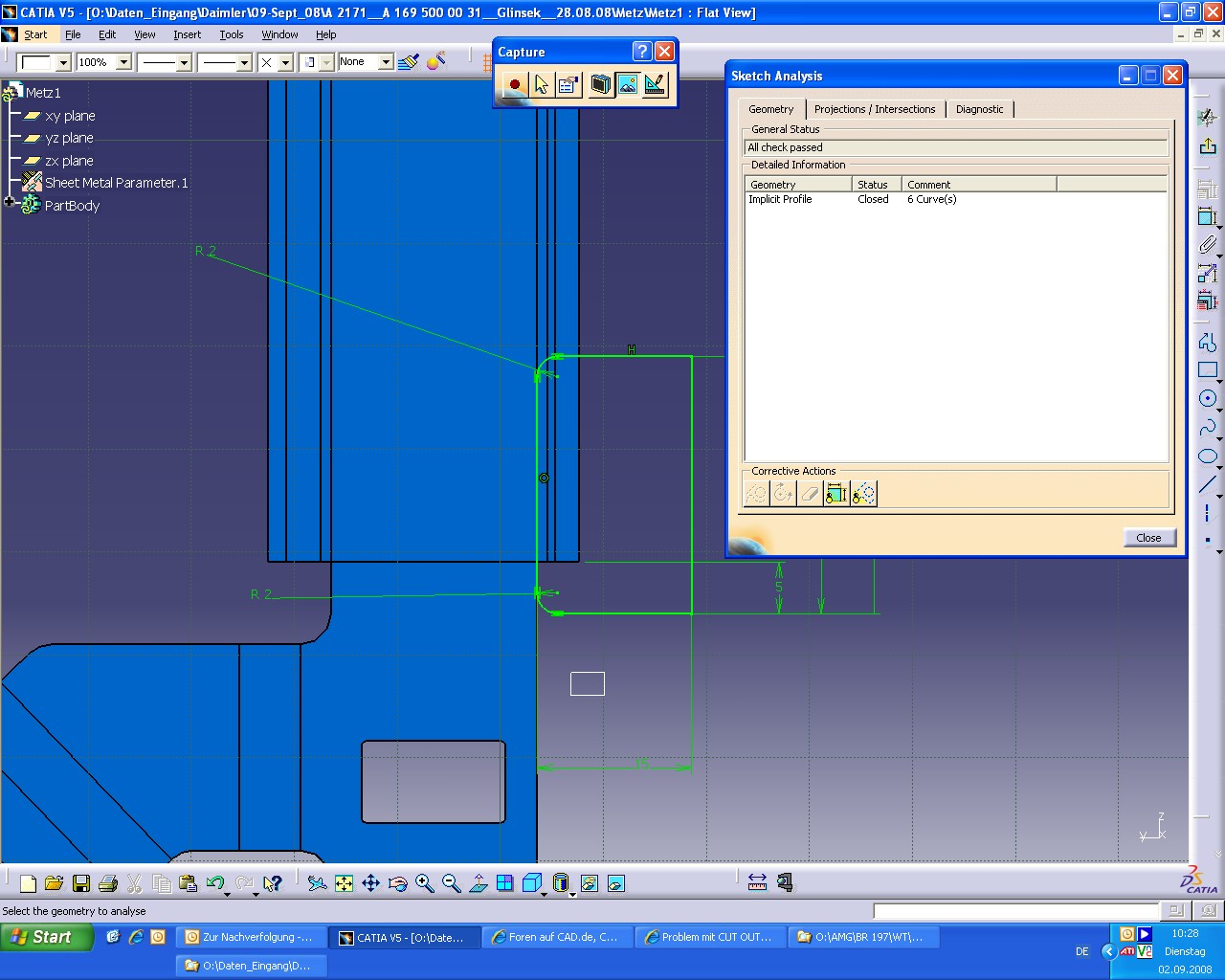
Task: Click Hide Constraints icon in Corrective Actions
Action: tap(836, 493)
